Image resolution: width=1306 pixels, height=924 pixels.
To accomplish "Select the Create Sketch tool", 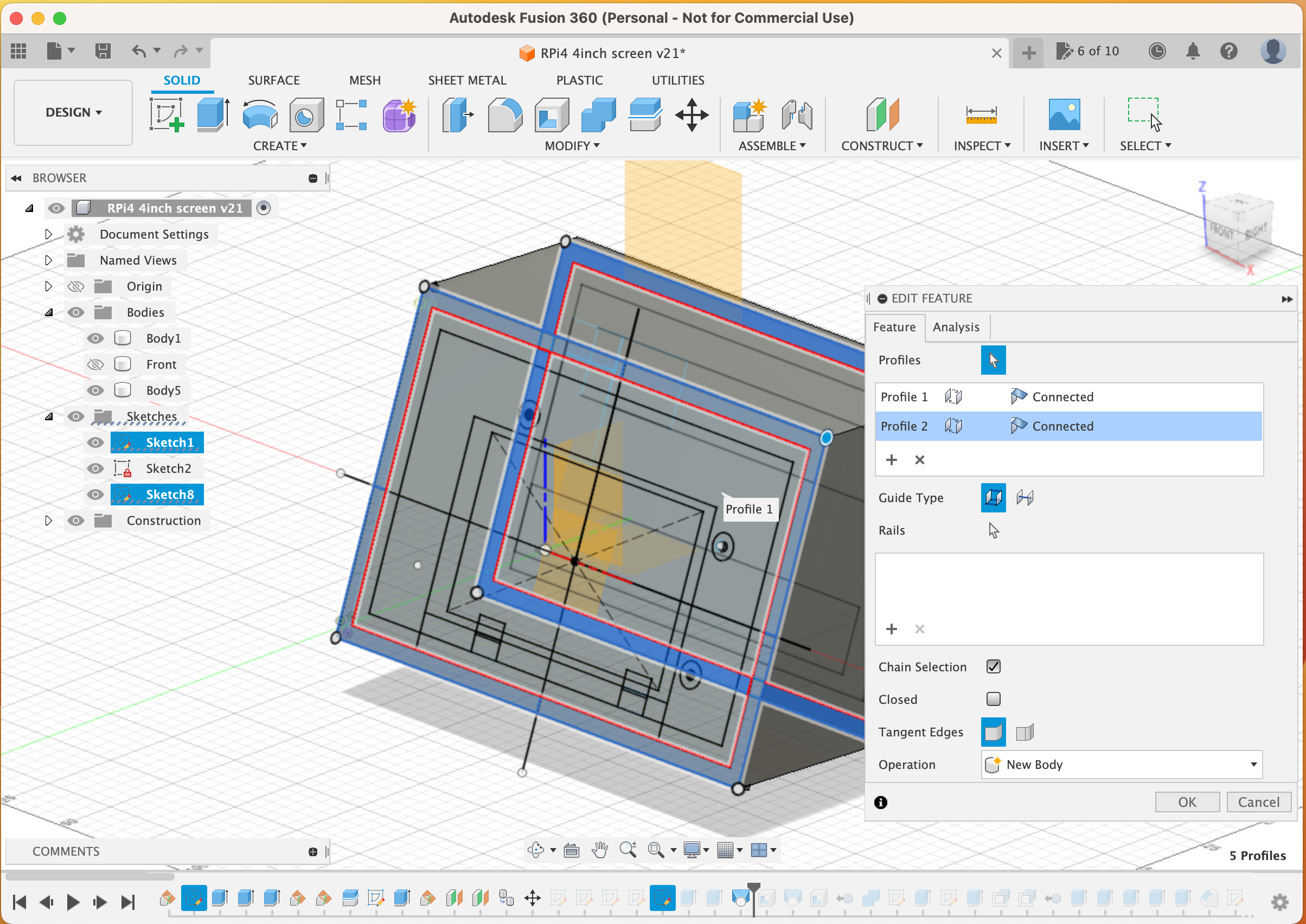I will pos(166,114).
